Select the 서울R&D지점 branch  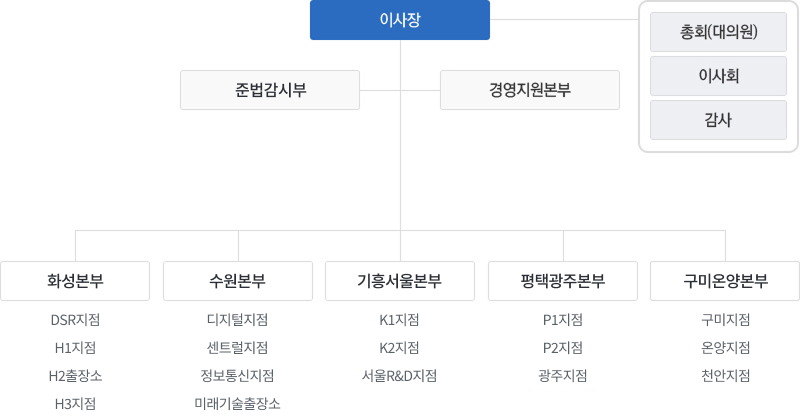pyautogui.click(x=400, y=376)
